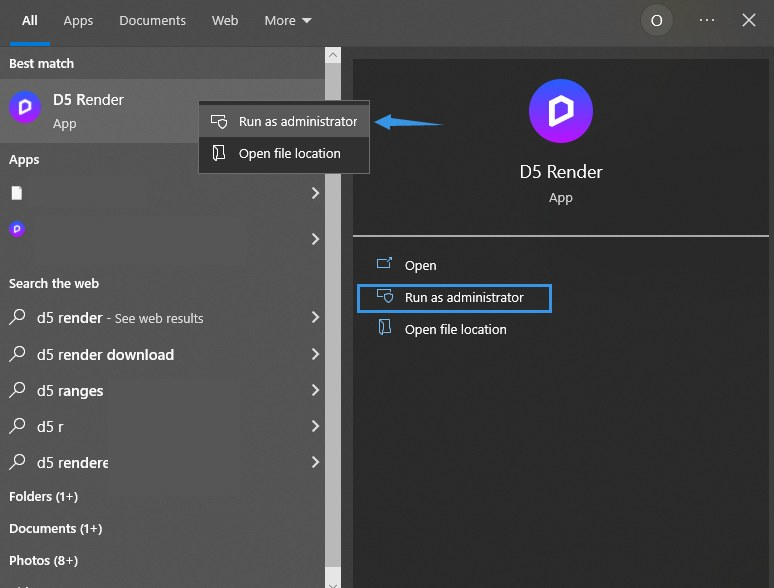Open the three-dot options menu

pyautogui.click(x=707, y=20)
